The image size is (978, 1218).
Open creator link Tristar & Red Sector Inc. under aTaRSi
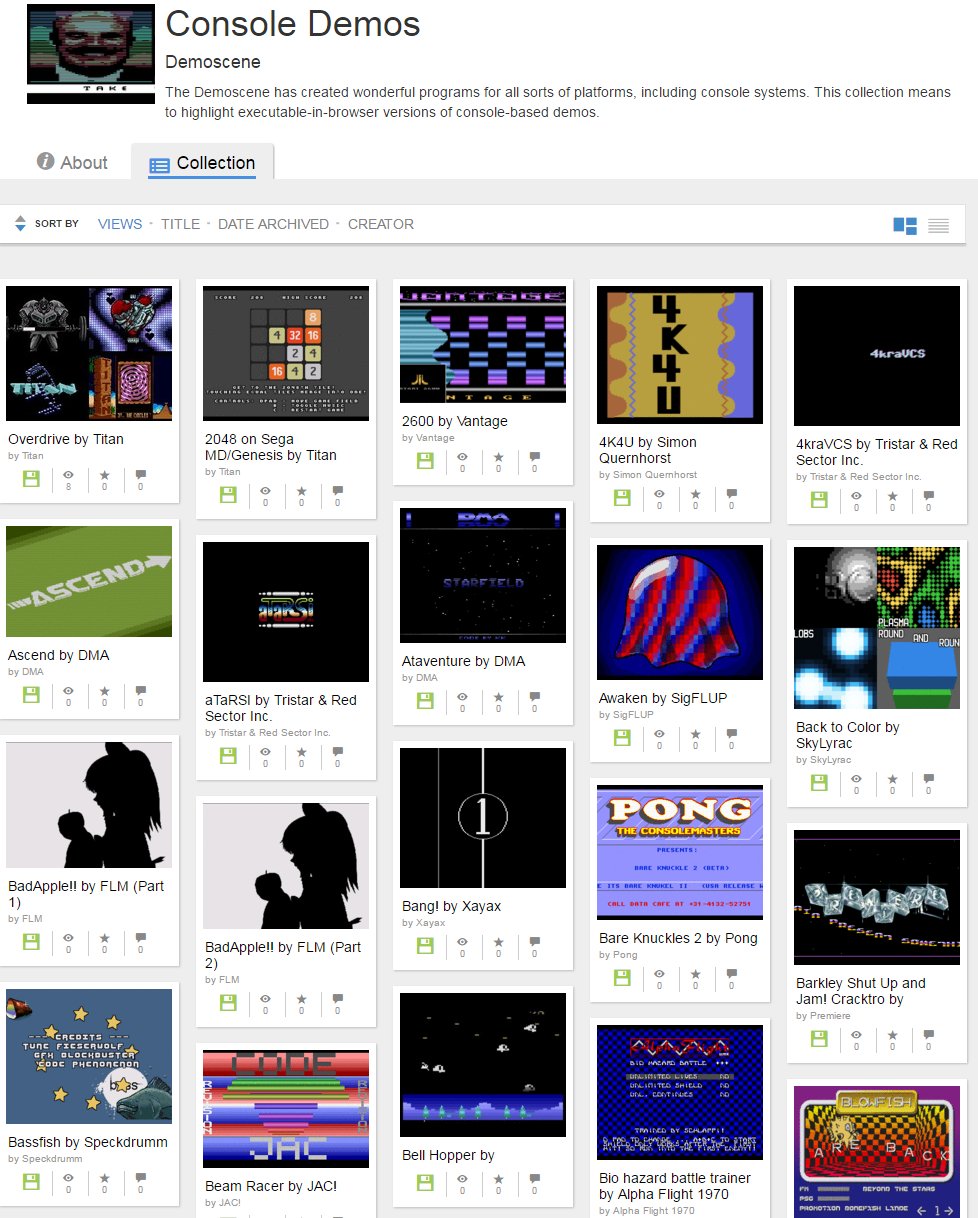[x=267, y=733]
